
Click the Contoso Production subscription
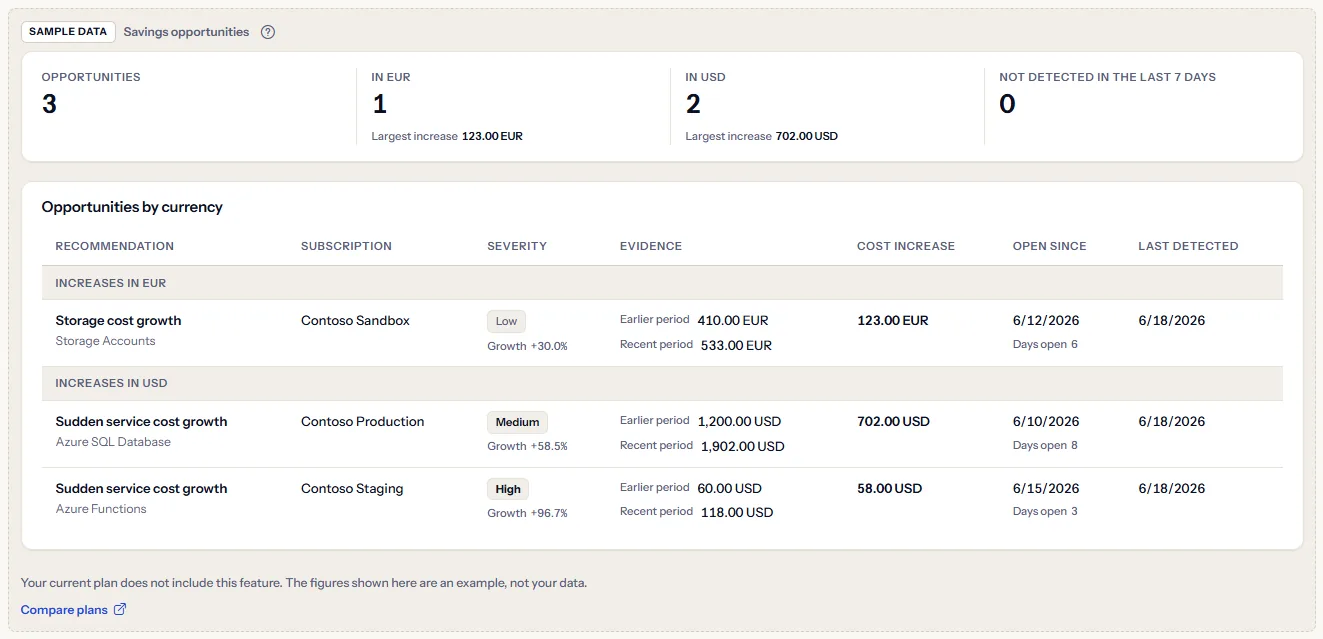(x=362, y=422)
